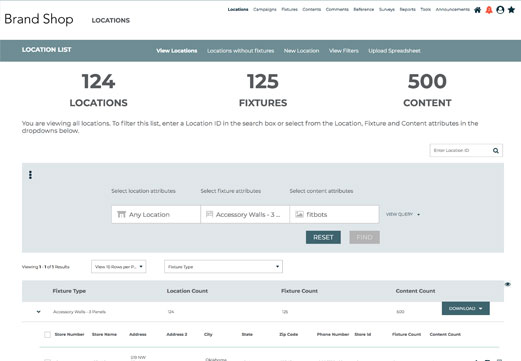Go to the New Location tab
The width and height of the screenshot is (521, 361).
pos(301,51)
